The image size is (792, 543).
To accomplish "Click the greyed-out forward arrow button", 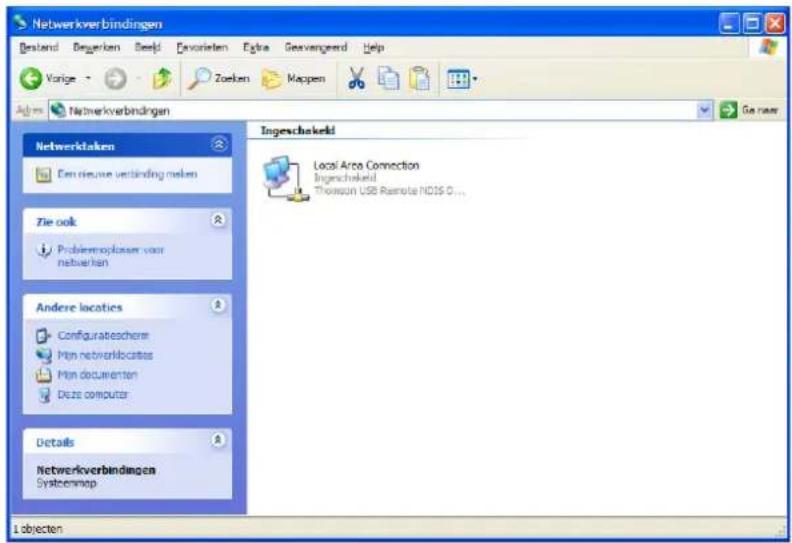I will point(115,79).
